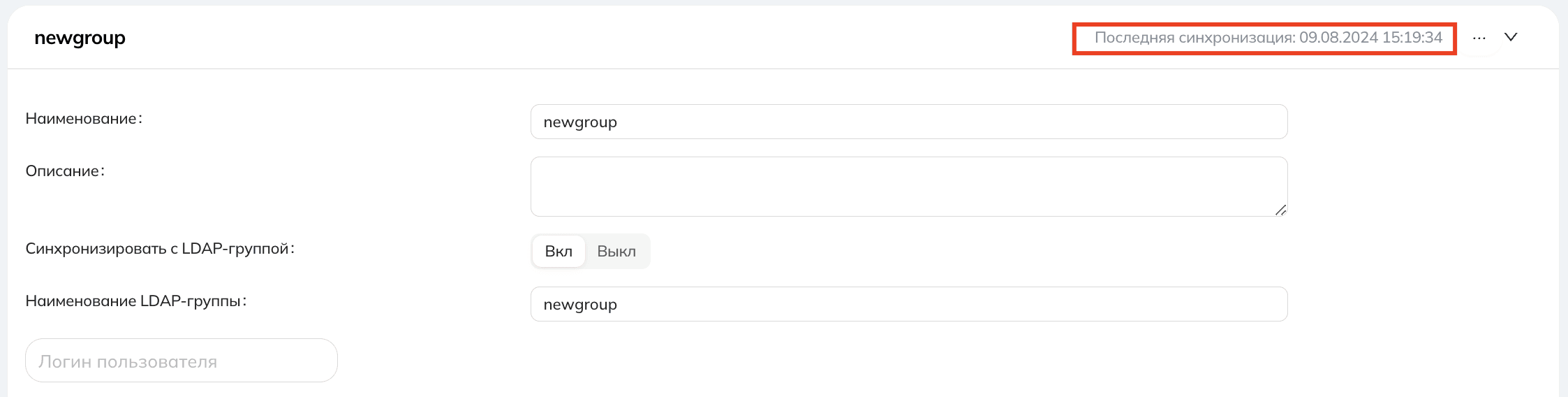Disable LDAP sync with Выкл

[x=616, y=252]
